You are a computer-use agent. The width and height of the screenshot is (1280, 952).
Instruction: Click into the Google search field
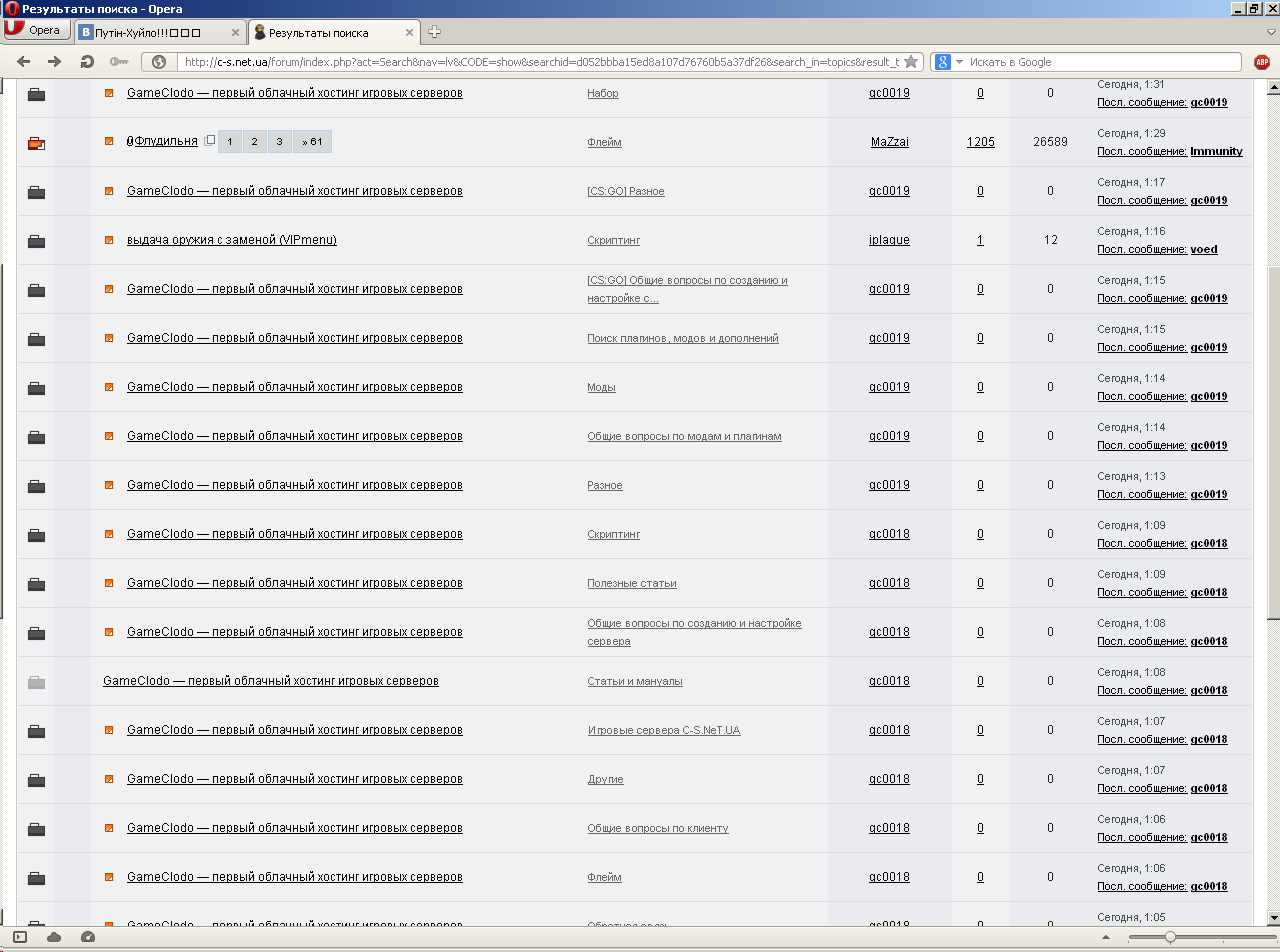point(1103,62)
